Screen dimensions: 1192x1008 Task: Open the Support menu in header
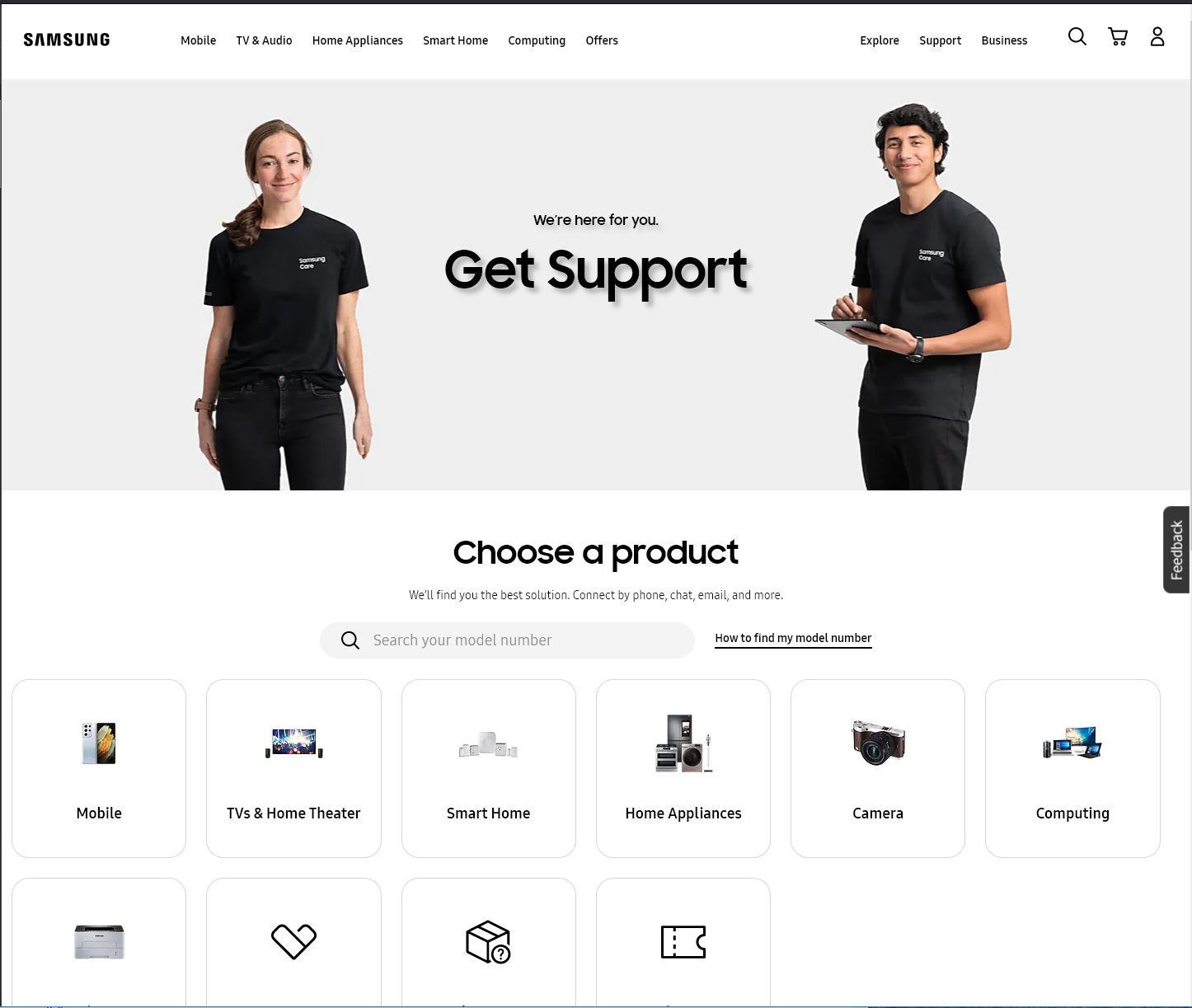[940, 40]
